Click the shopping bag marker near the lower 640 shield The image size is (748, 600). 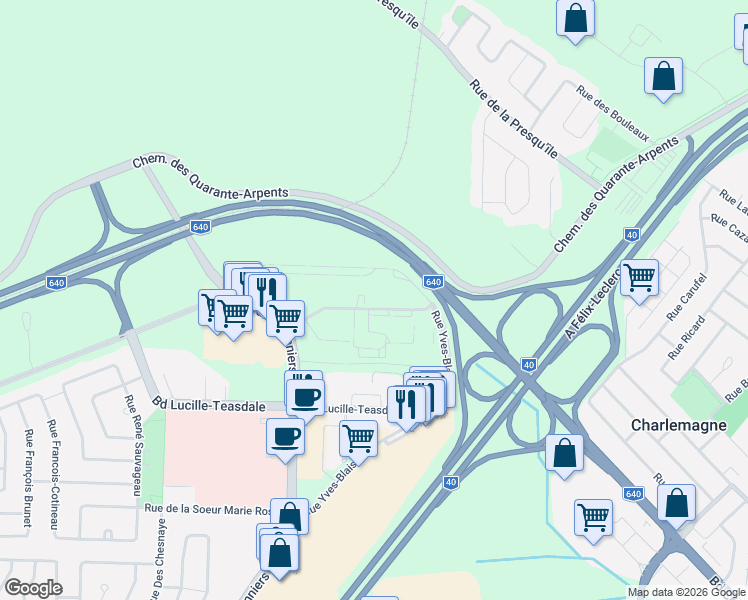coord(676,505)
